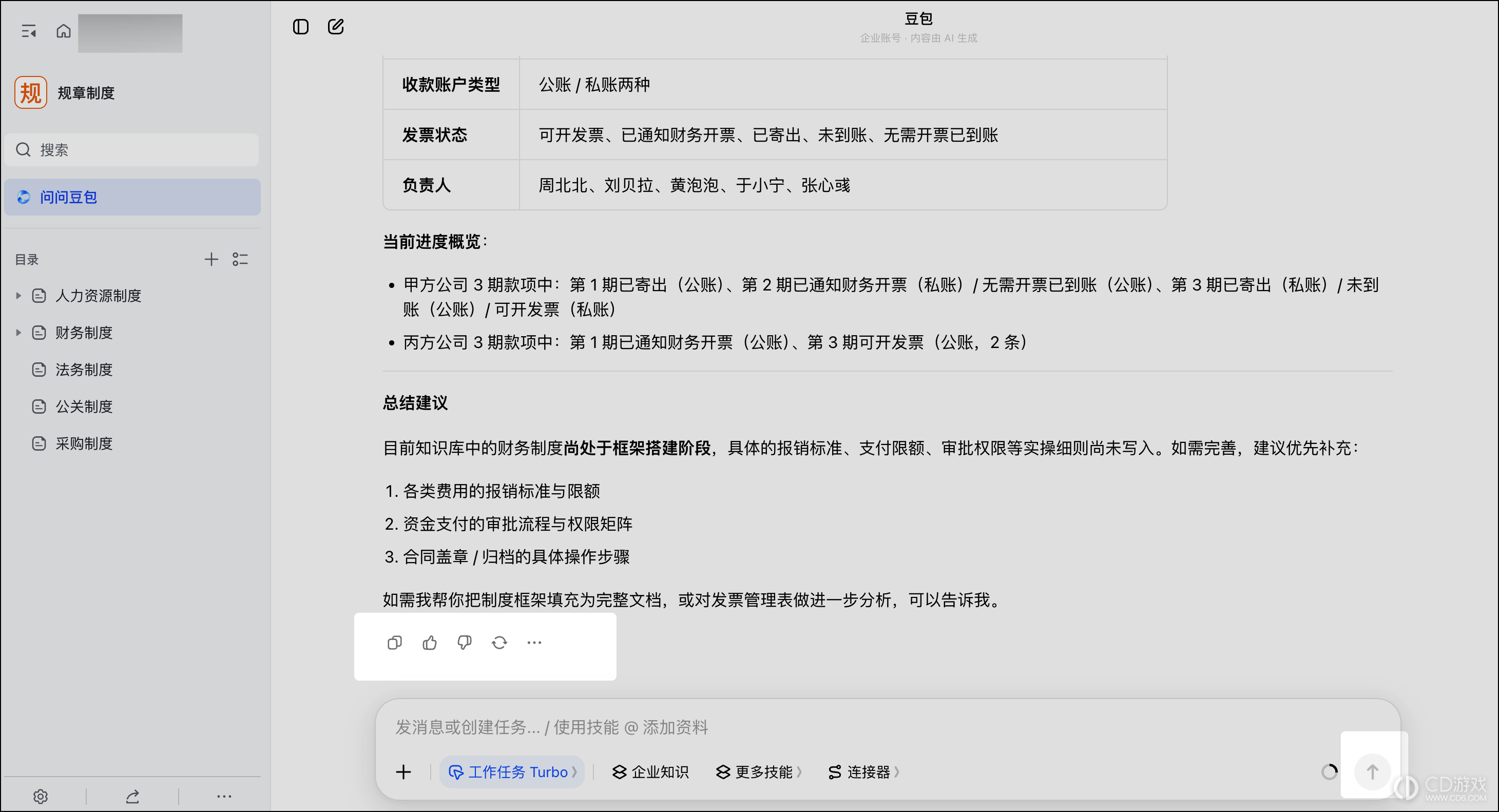Expand 更多技能 skills menu
Screen dimensions: 1499x812
coord(759,772)
